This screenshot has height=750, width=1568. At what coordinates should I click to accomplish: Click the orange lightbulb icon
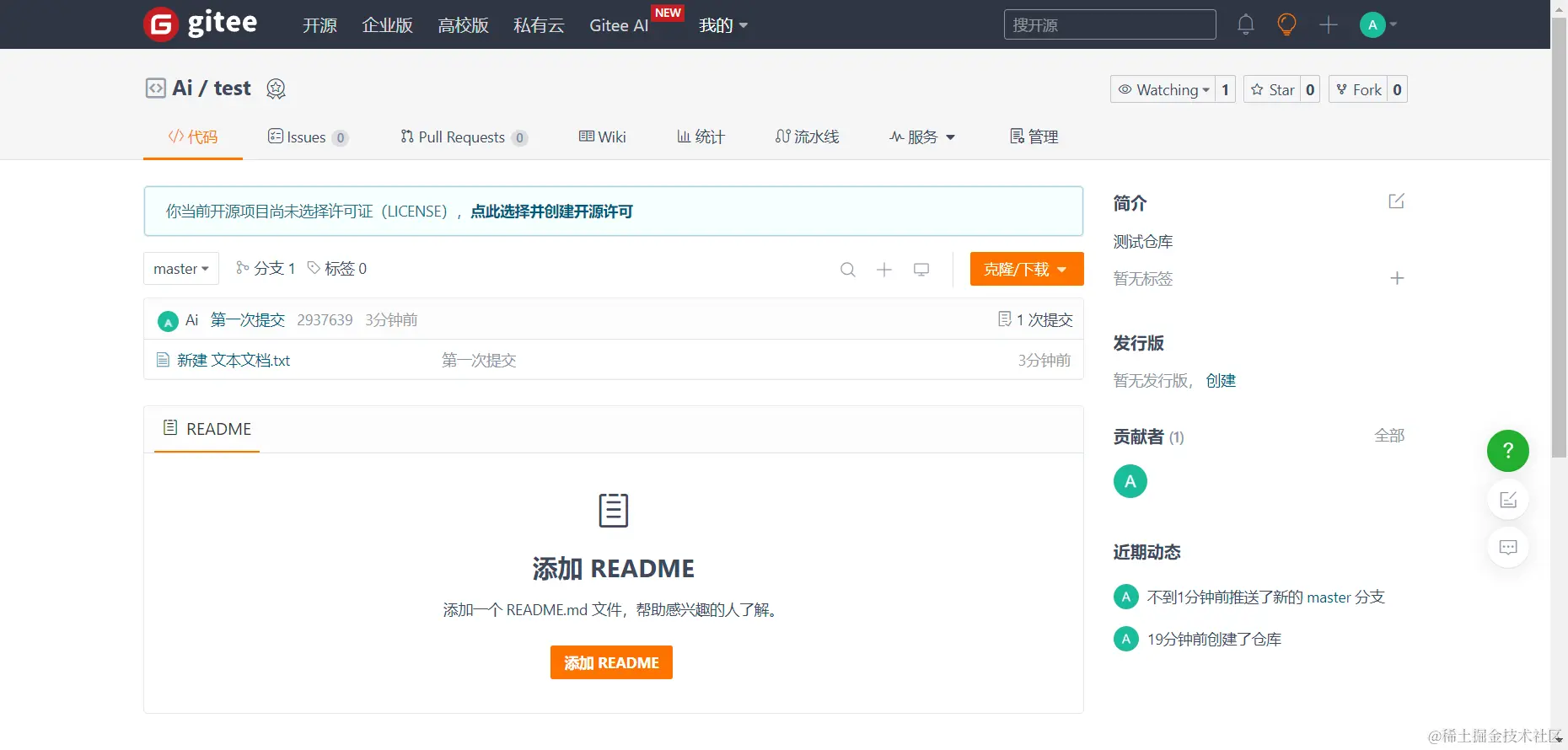tap(1286, 24)
